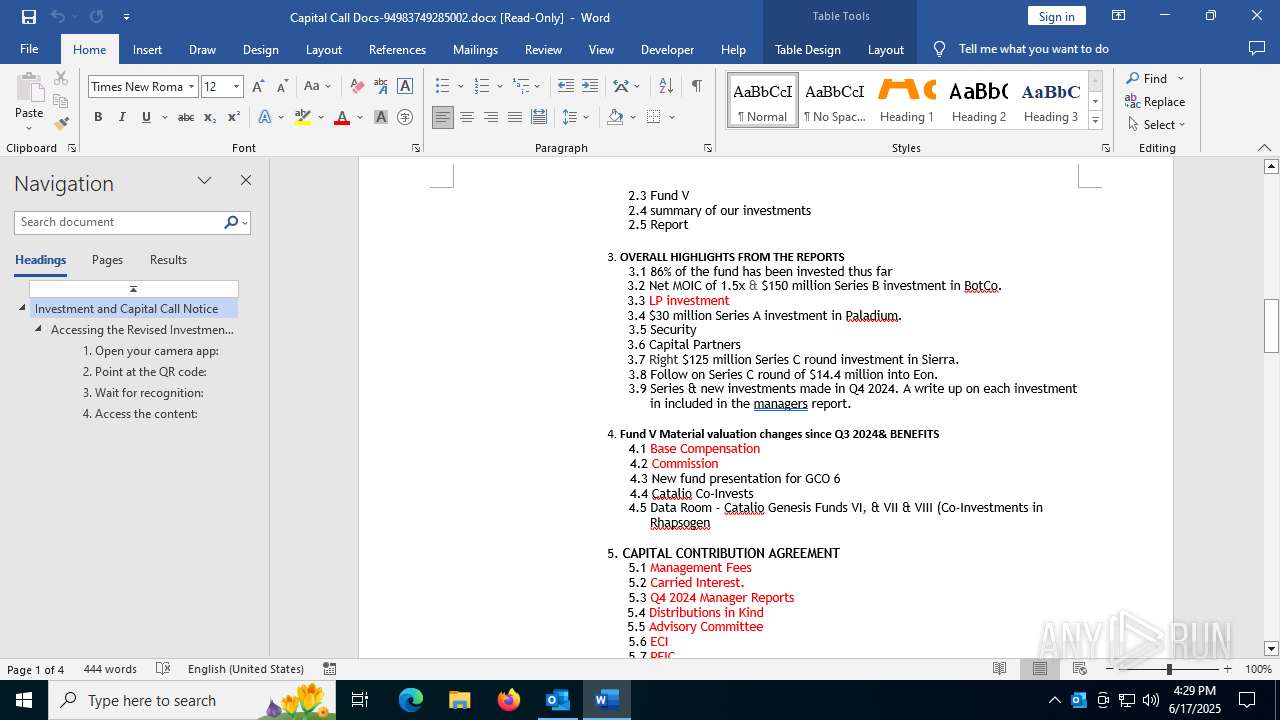This screenshot has width=1280, height=720.
Task: Toggle Bold formatting
Action: [x=98, y=117]
